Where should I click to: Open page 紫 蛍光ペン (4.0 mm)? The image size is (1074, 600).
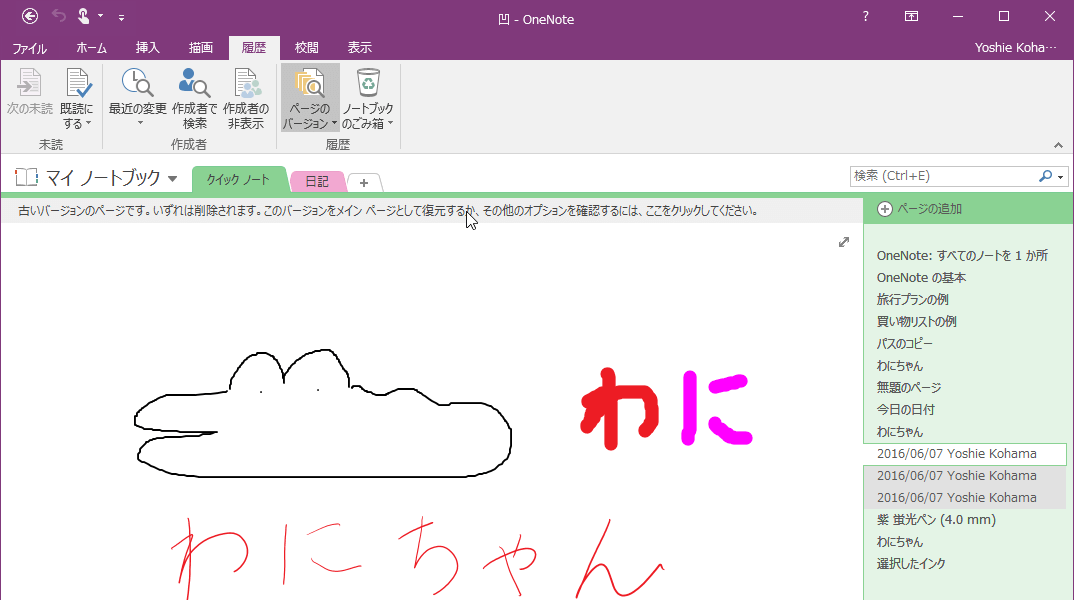point(936,519)
